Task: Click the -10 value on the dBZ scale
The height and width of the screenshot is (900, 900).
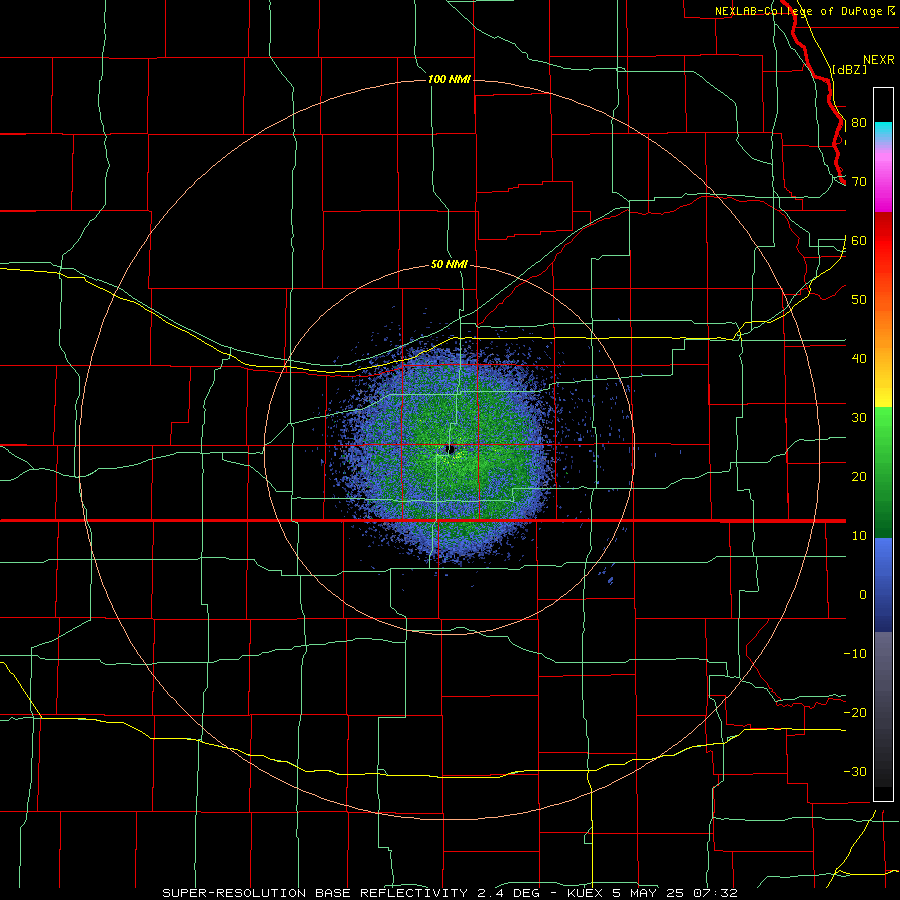Action: pos(855,654)
